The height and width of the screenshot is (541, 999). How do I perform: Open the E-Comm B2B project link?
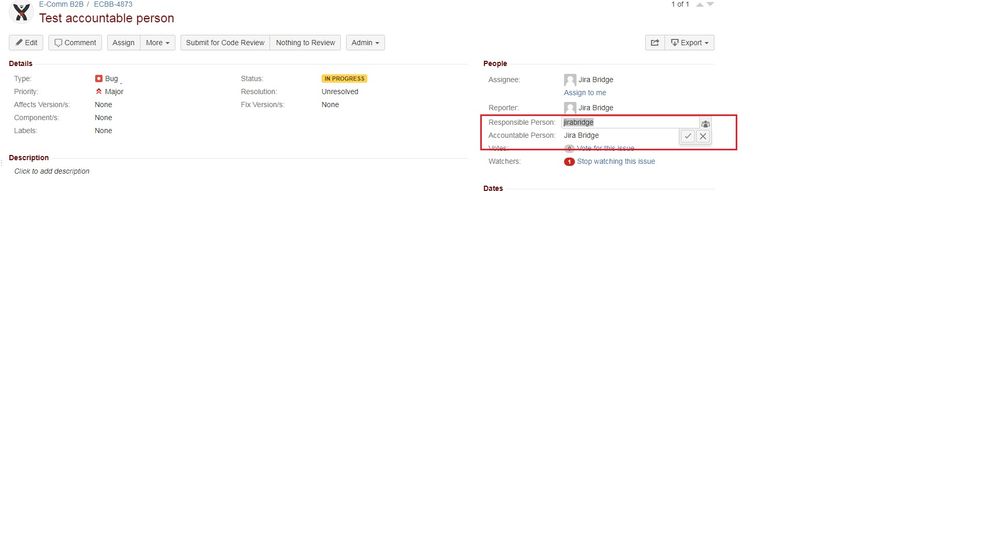[x=61, y=4]
